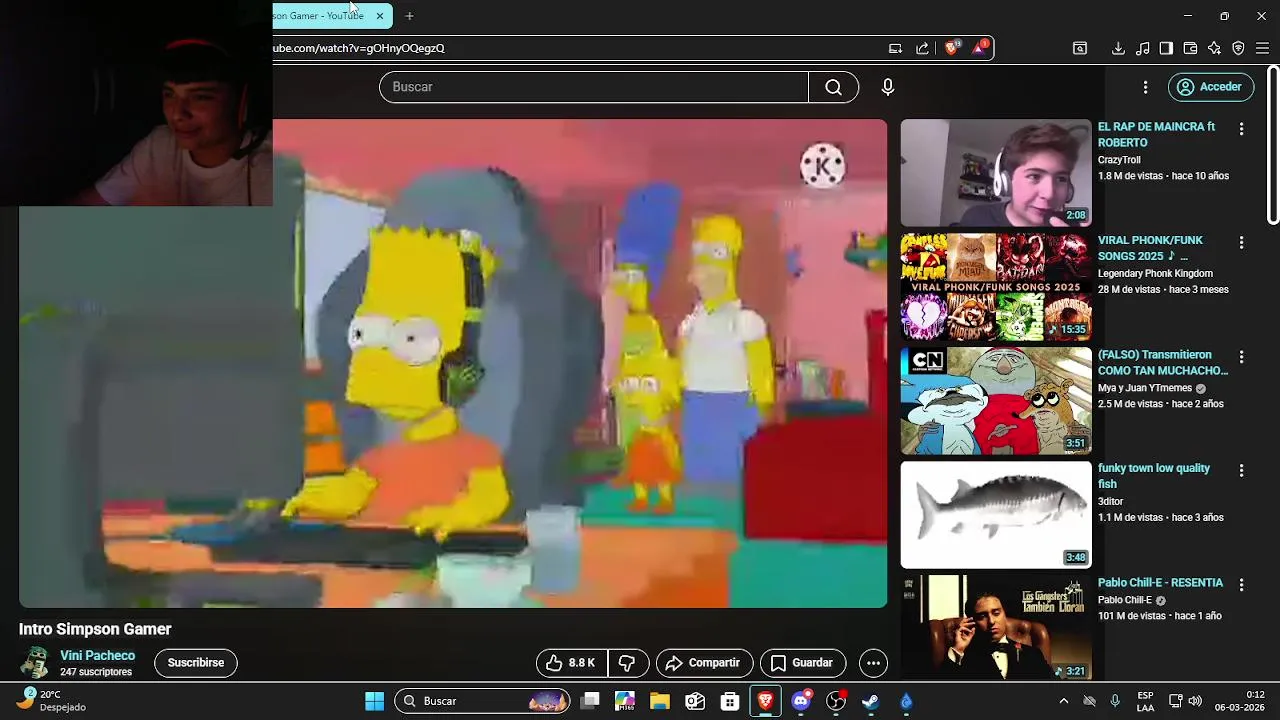The image size is (1280, 720).
Task: Open Microsoft Store from taskbar
Action: (x=730, y=701)
